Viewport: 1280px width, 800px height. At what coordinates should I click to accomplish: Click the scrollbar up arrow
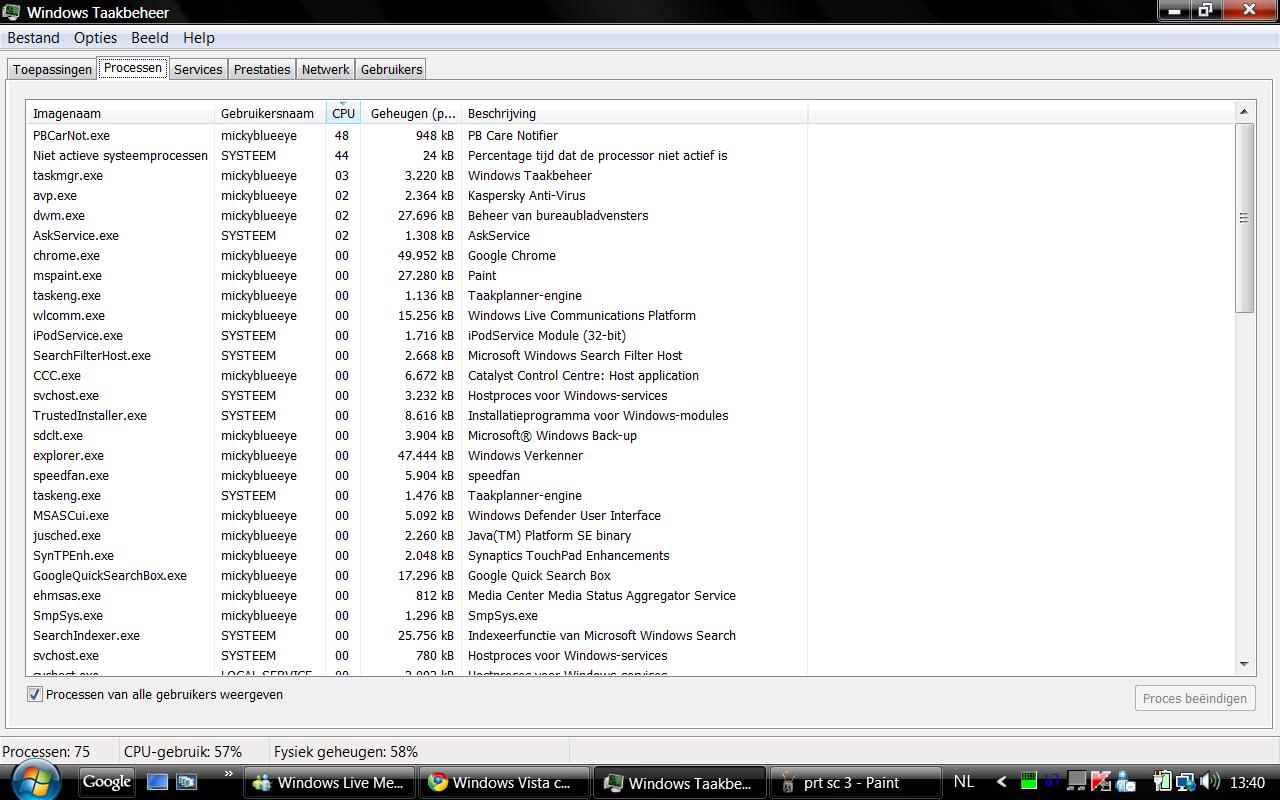pos(1245,112)
